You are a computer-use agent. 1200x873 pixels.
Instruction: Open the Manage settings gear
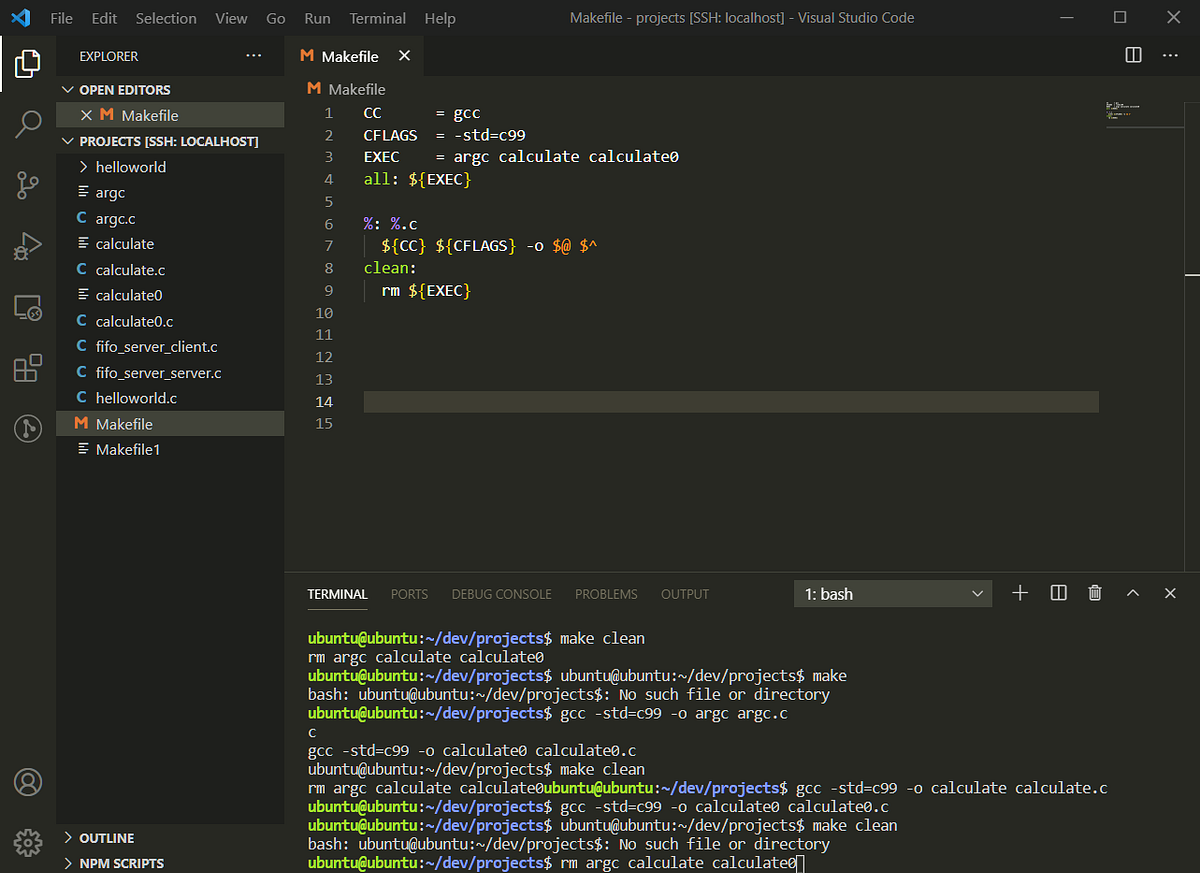(27, 843)
